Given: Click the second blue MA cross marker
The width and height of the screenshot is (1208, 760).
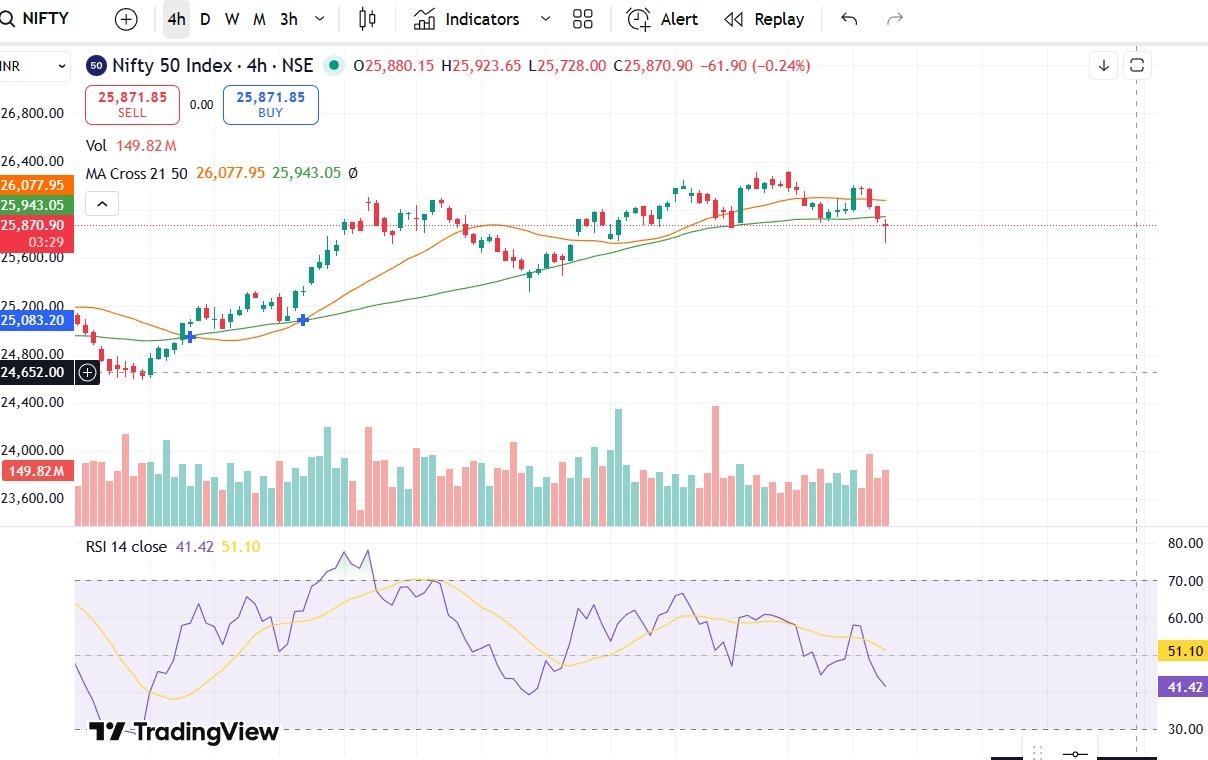Looking at the screenshot, I should (303, 319).
